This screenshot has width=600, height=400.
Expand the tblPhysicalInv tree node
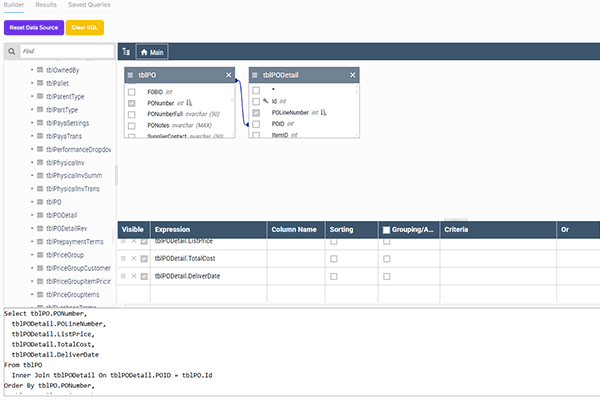coord(32,162)
